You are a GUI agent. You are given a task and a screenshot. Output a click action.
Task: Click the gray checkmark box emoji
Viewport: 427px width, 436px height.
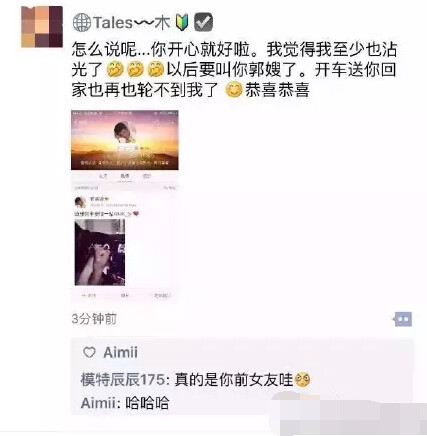[203, 22]
